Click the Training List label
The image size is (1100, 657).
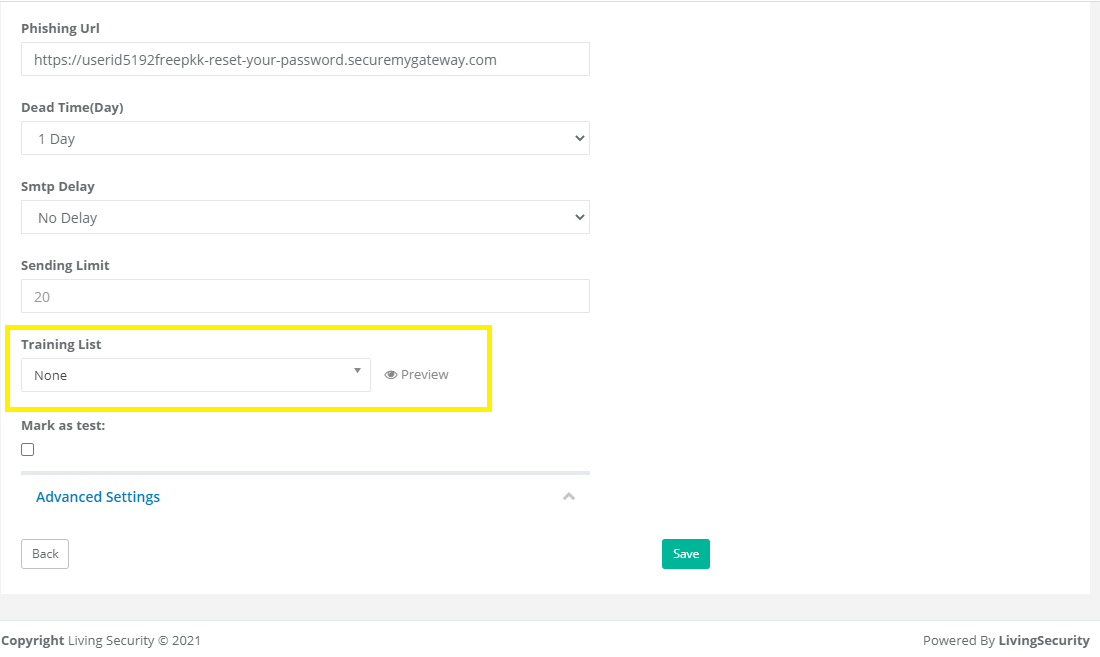[x=61, y=344]
